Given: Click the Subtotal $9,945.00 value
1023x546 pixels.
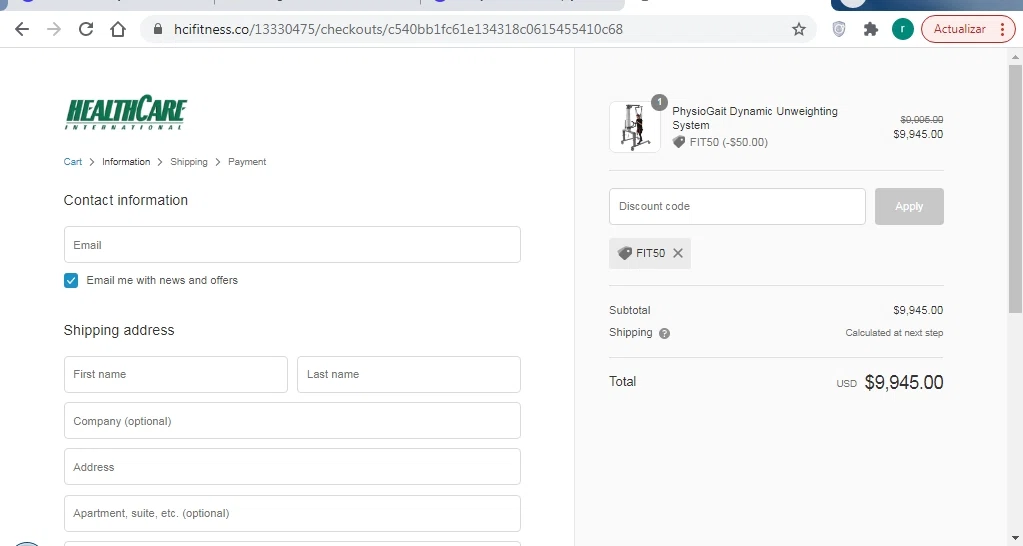Looking at the screenshot, I should (918, 311).
